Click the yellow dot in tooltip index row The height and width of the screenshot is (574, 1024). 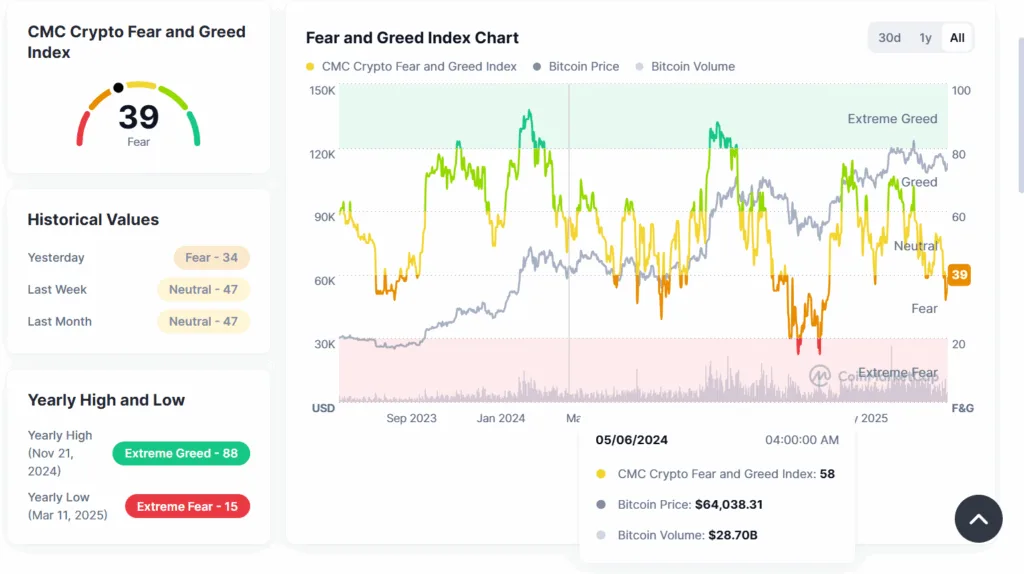point(600,474)
